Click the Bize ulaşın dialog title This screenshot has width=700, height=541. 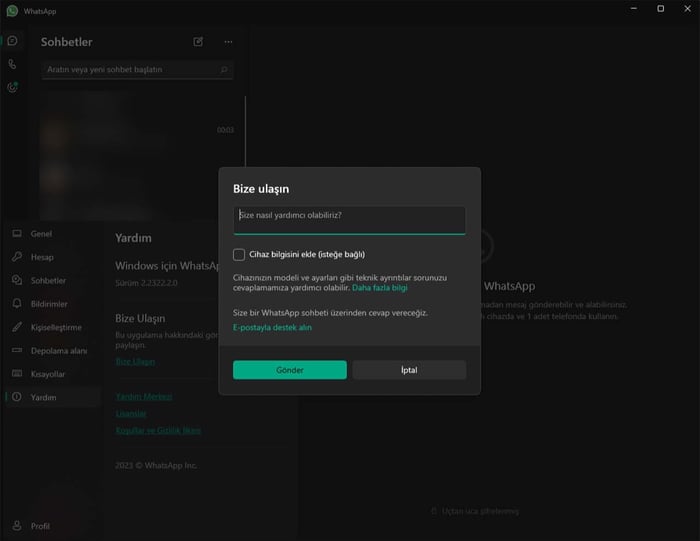pos(261,189)
